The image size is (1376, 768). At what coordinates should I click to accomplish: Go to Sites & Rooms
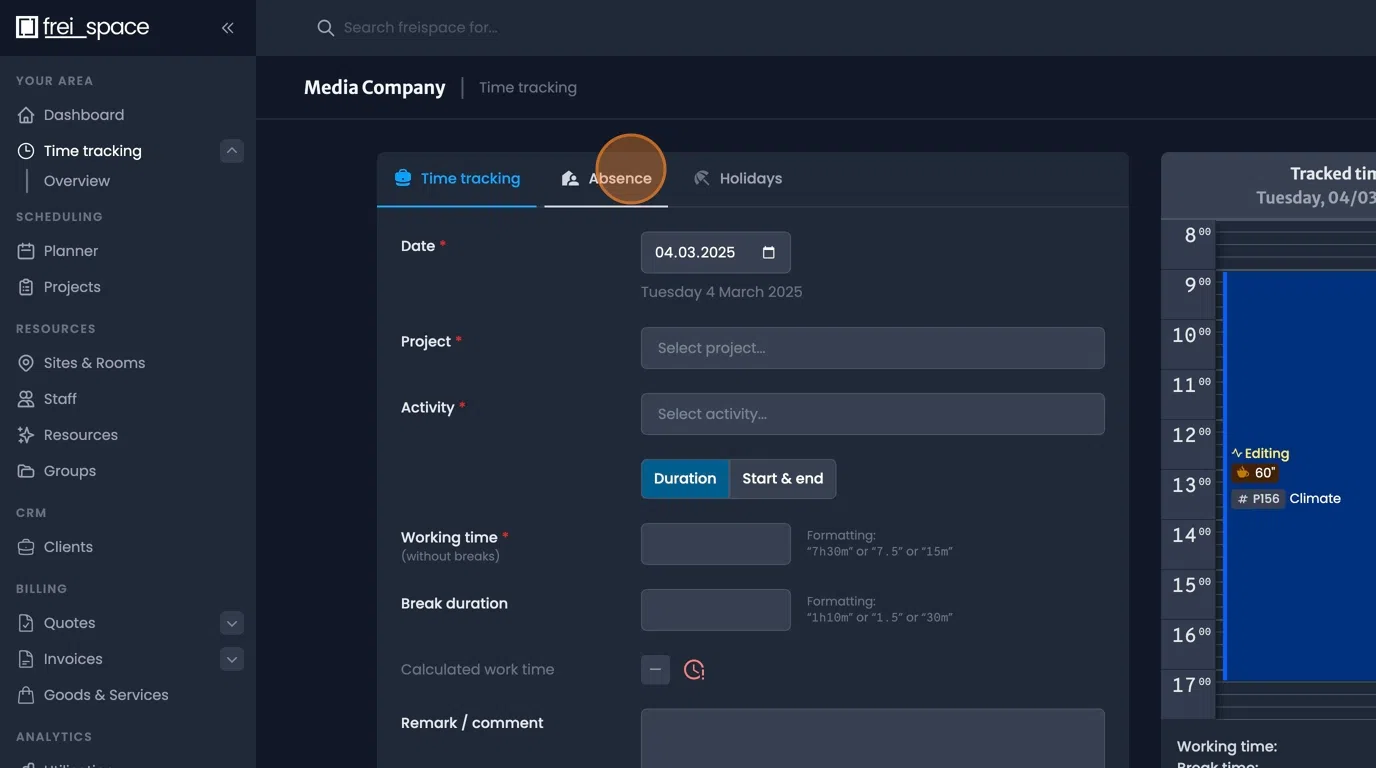click(94, 363)
